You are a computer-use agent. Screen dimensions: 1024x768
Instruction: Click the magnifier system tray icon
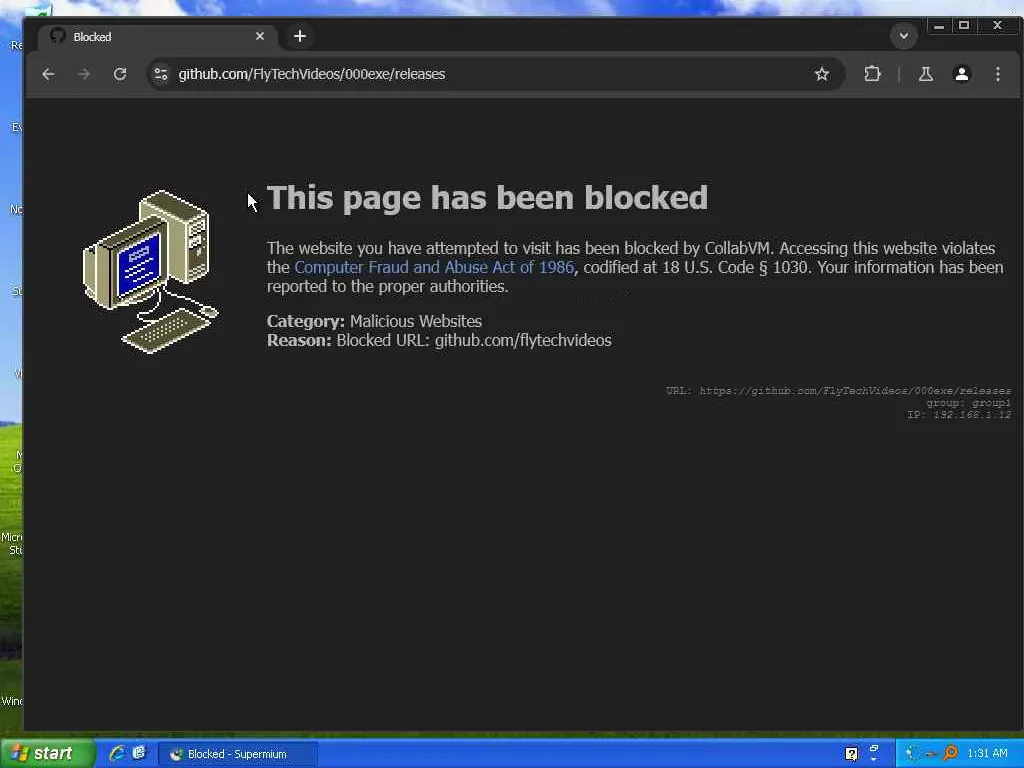click(x=951, y=753)
